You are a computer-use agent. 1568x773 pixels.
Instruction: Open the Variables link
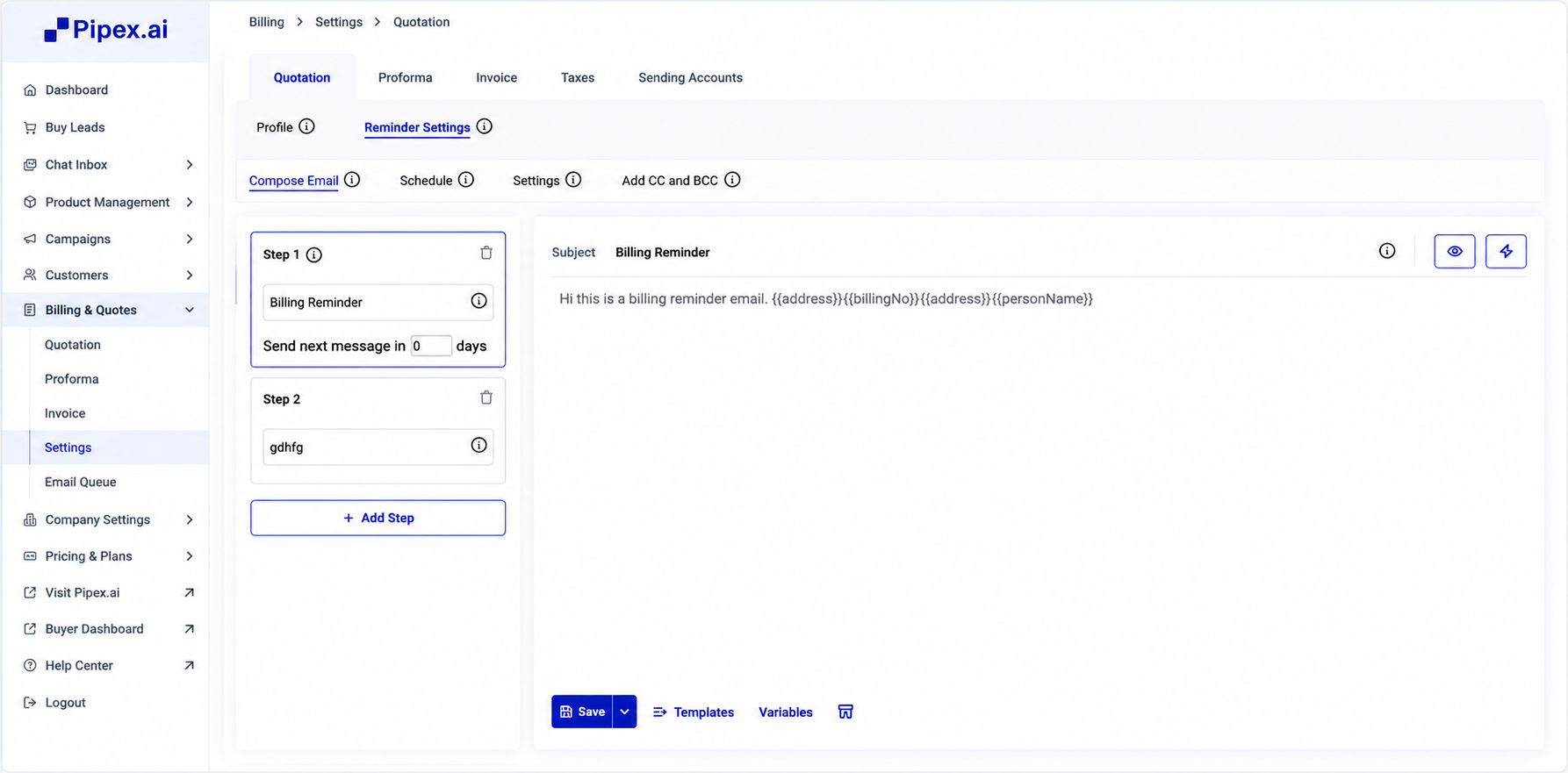click(786, 712)
